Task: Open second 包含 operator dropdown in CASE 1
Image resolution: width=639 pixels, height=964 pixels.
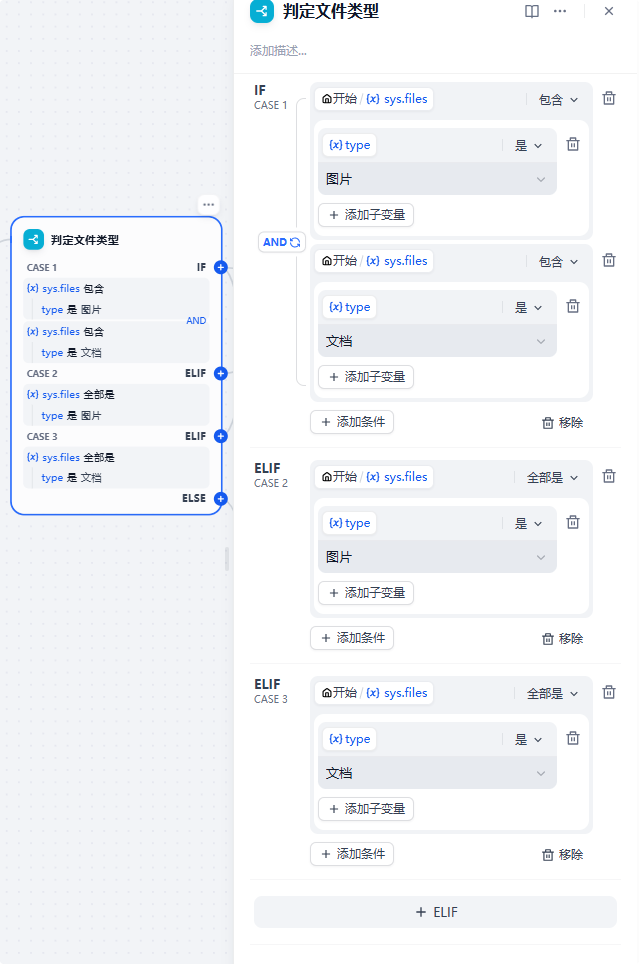Action: 558,261
